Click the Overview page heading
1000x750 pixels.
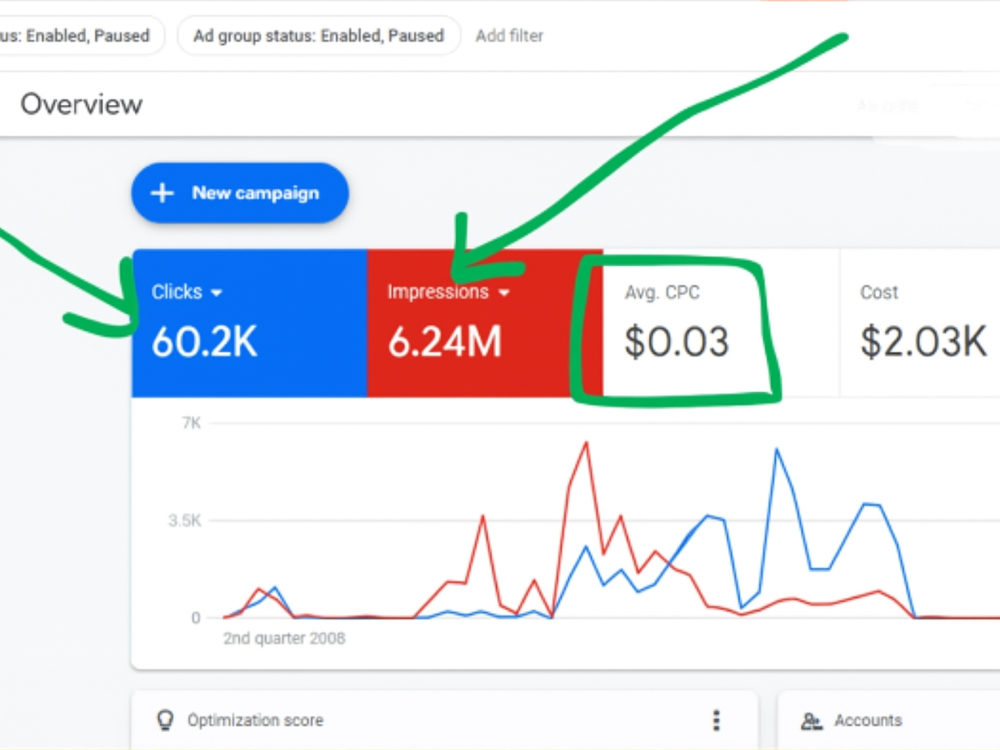(82, 104)
